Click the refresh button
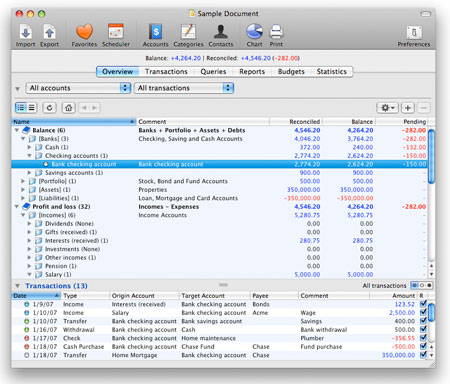Image resolution: width=450 pixels, height=384 pixels. click(x=49, y=108)
